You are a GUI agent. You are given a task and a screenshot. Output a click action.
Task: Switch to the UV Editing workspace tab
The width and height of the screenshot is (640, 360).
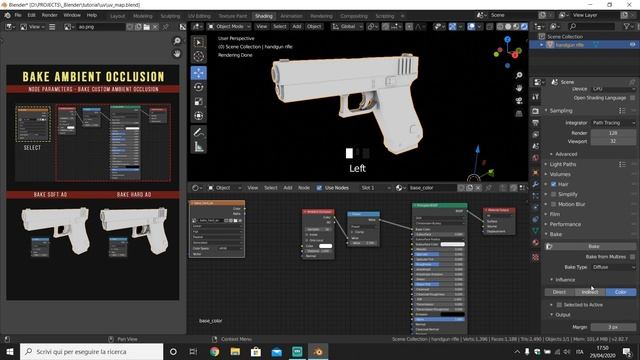coord(199,16)
